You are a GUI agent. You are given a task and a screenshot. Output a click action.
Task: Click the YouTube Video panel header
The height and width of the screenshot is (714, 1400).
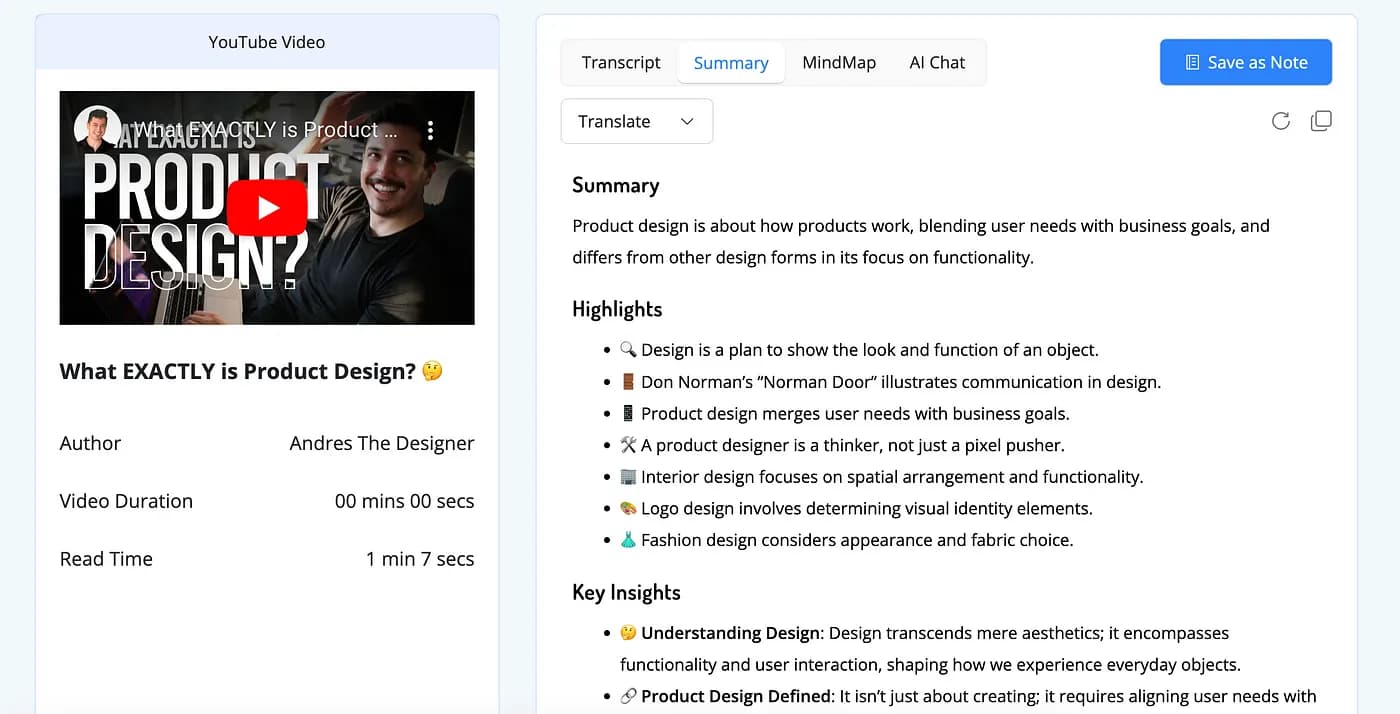tap(267, 42)
